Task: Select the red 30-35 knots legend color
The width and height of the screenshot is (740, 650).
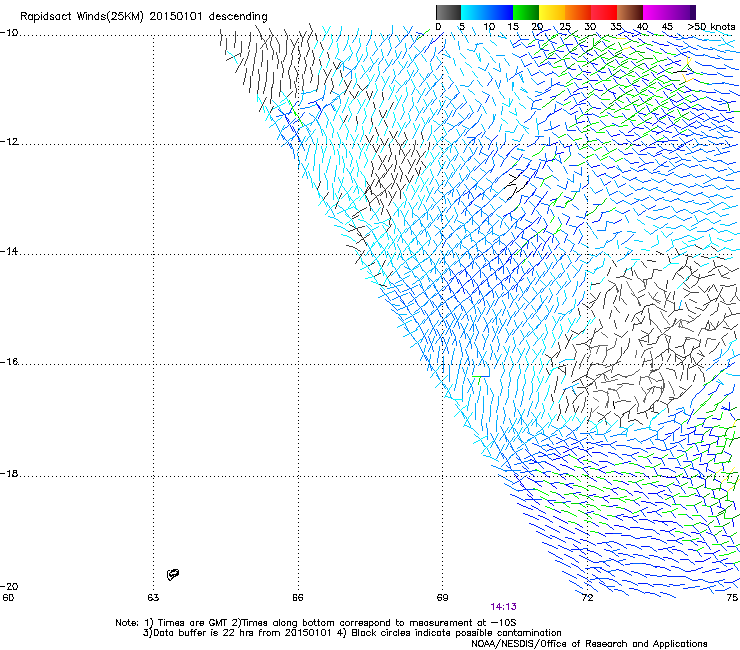Action: click(x=604, y=12)
